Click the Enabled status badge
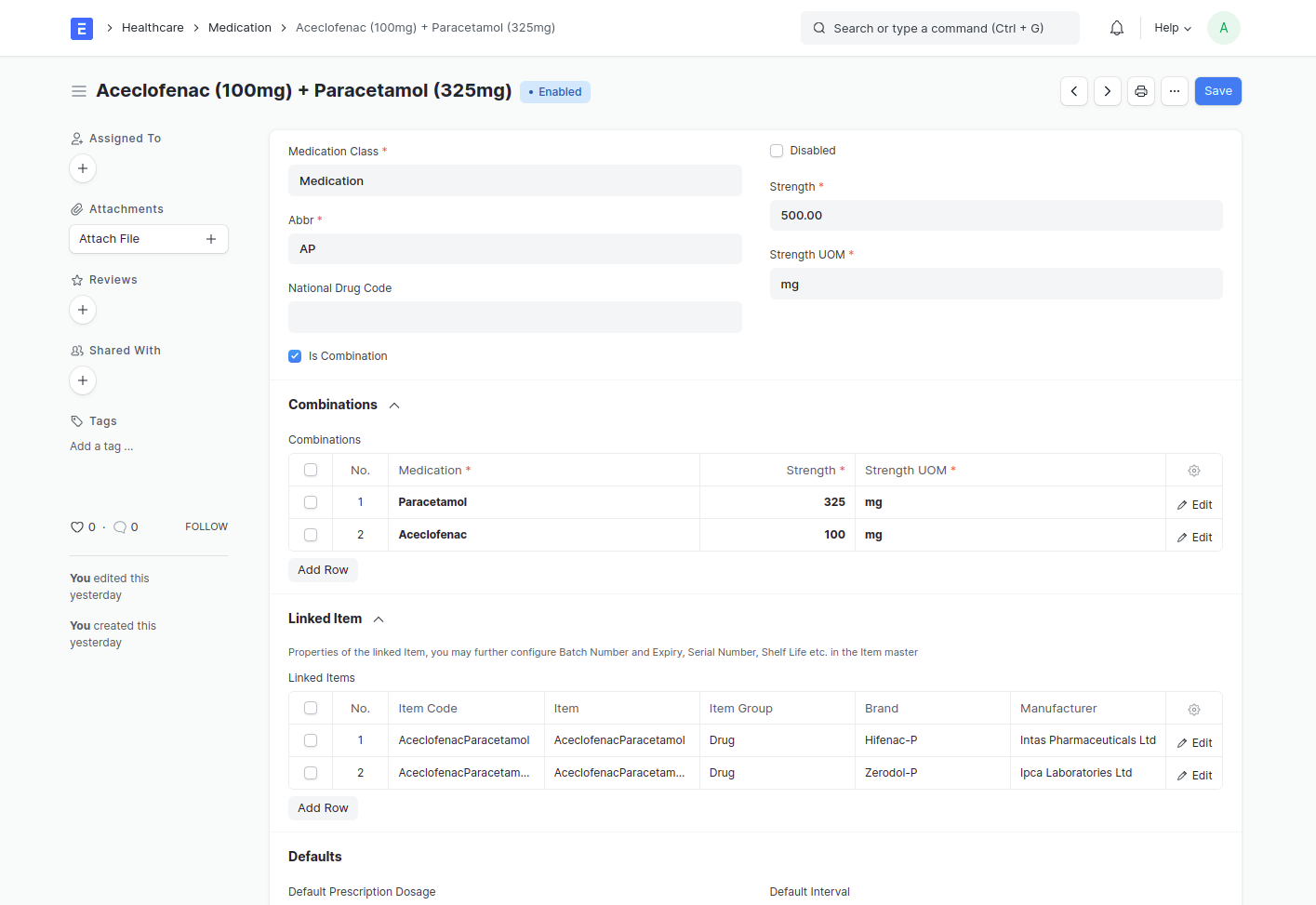The height and width of the screenshot is (905, 1316). (x=555, y=92)
